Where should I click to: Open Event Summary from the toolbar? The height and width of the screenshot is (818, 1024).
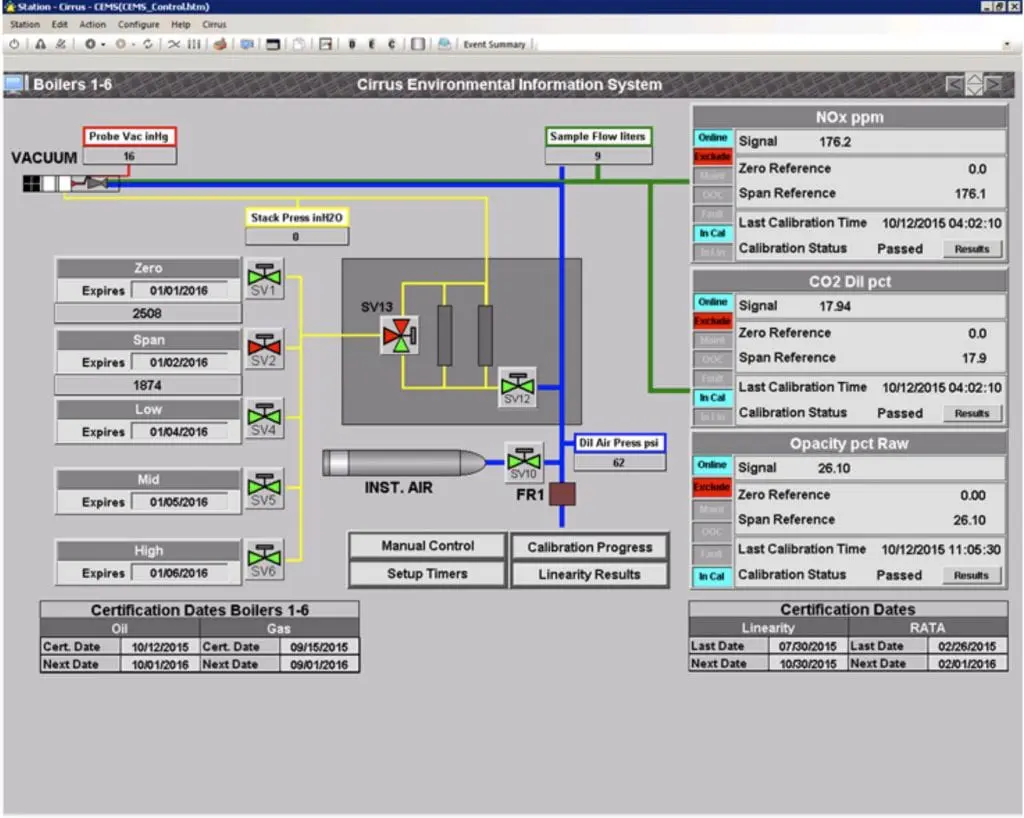496,44
